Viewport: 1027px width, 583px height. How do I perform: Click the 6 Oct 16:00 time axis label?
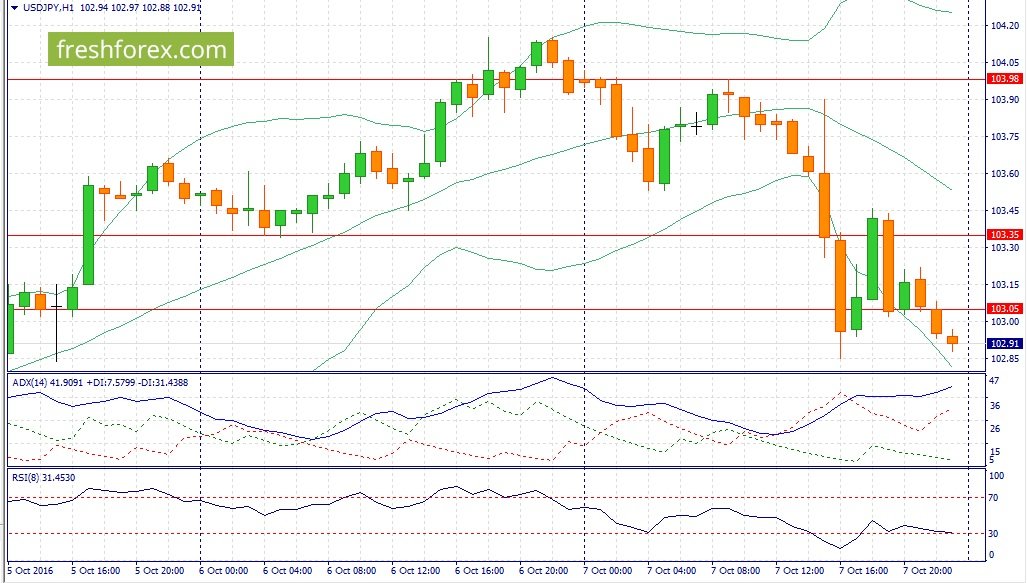pyautogui.click(x=480, y=571)
